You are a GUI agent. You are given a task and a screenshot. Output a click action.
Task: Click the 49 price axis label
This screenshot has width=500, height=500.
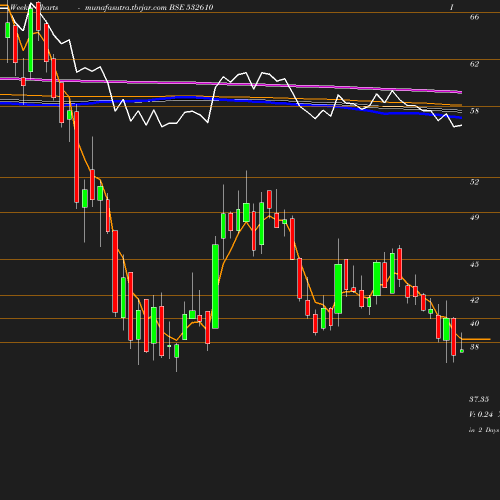coord(474,217)
